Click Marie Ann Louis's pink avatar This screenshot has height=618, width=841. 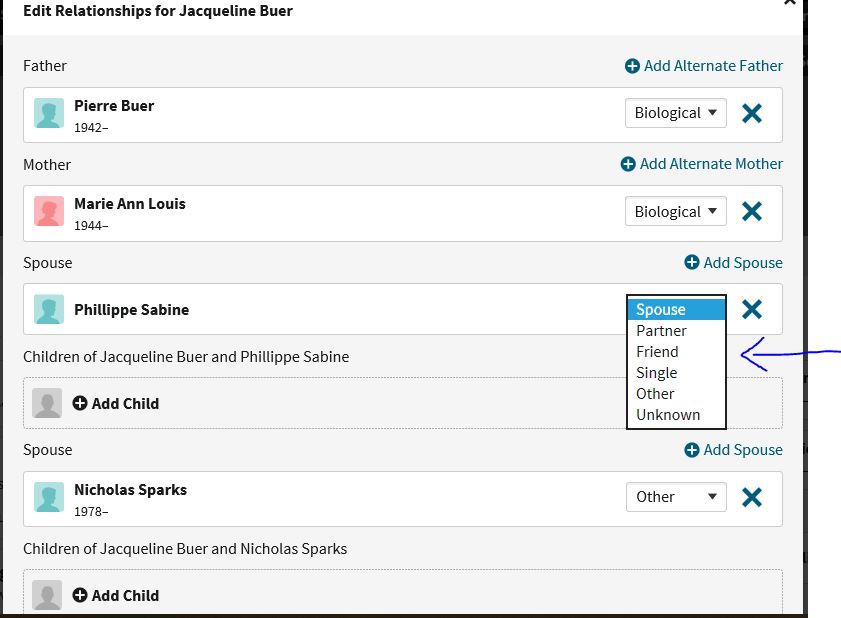[x=49, y=211]
